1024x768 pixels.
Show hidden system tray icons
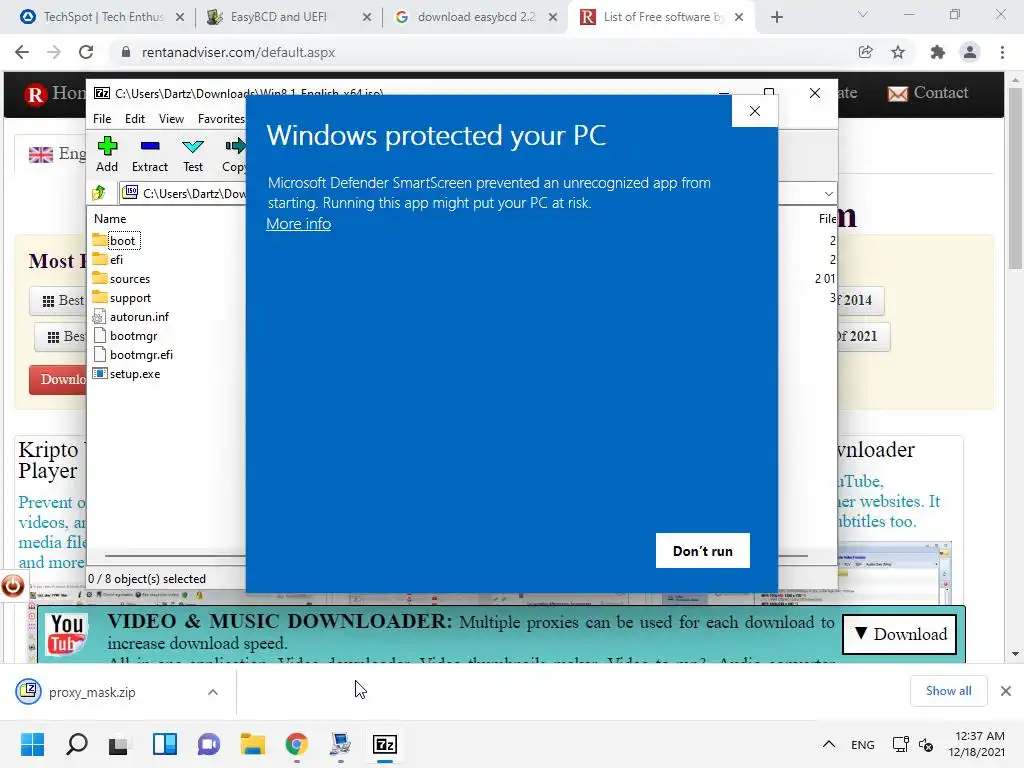(828, 744)
